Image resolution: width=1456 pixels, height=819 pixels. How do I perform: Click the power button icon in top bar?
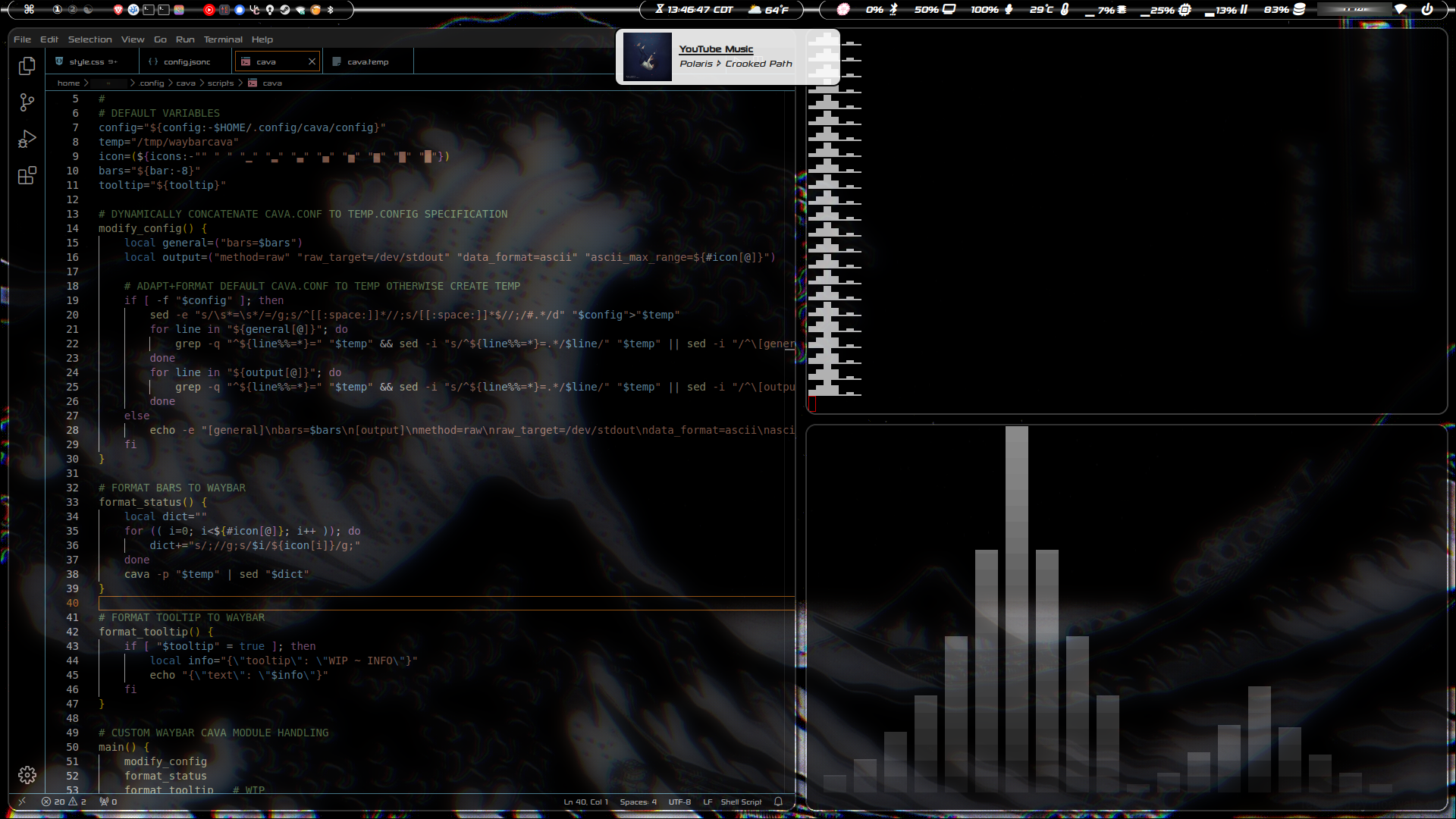1427,10
